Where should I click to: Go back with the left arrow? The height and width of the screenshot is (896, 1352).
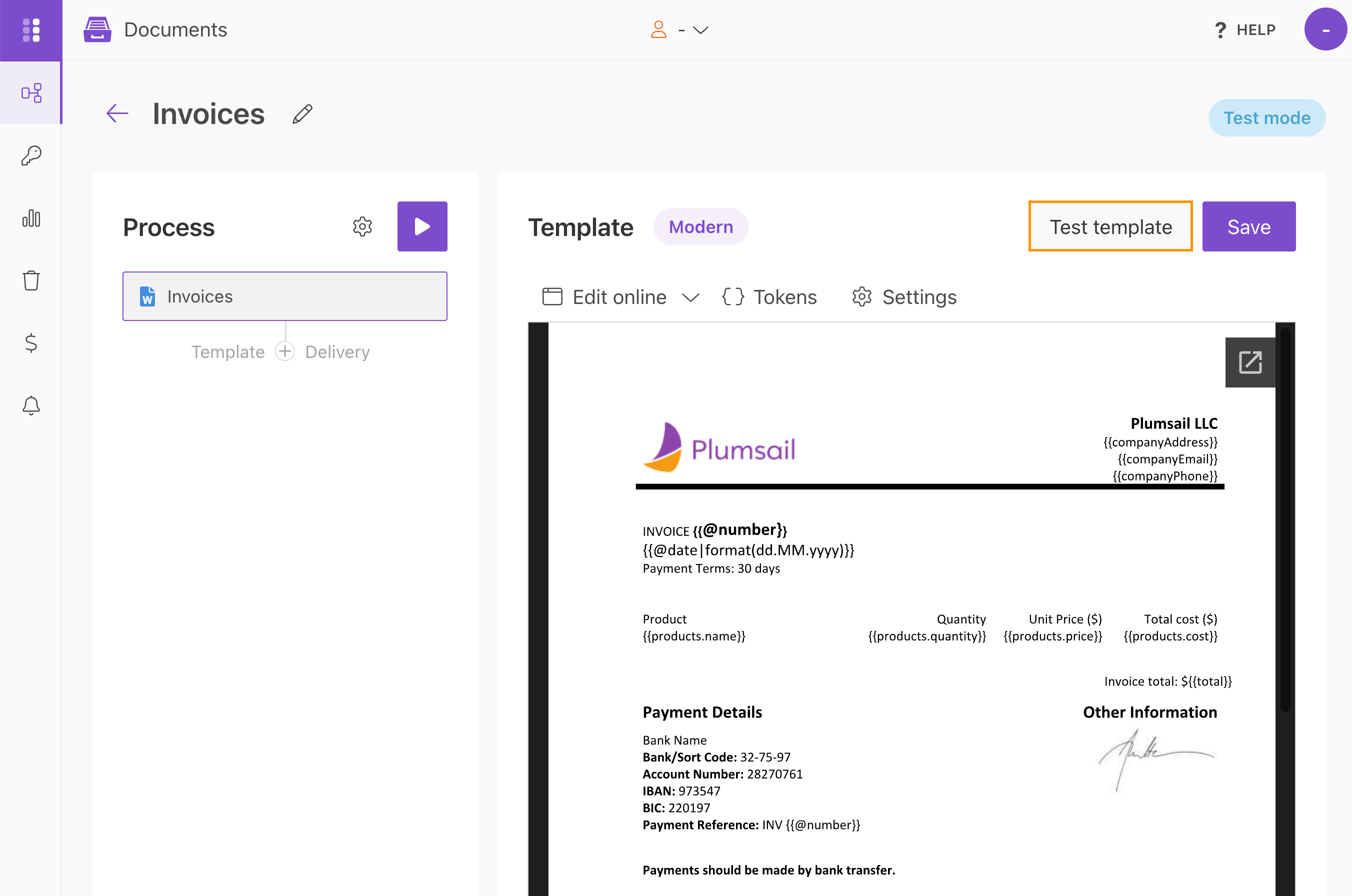coord(117,113)
